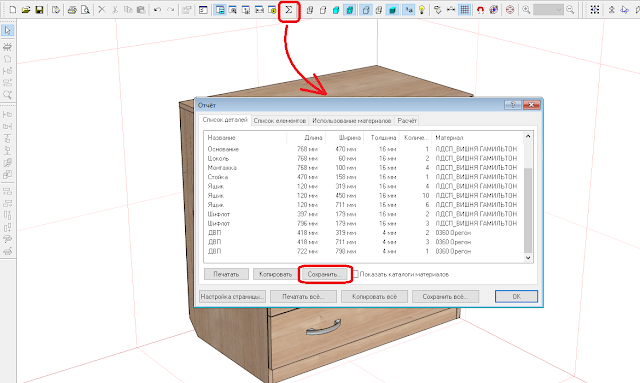Click the Сохранить... button

pyautogui.click(x=325, y=274)
